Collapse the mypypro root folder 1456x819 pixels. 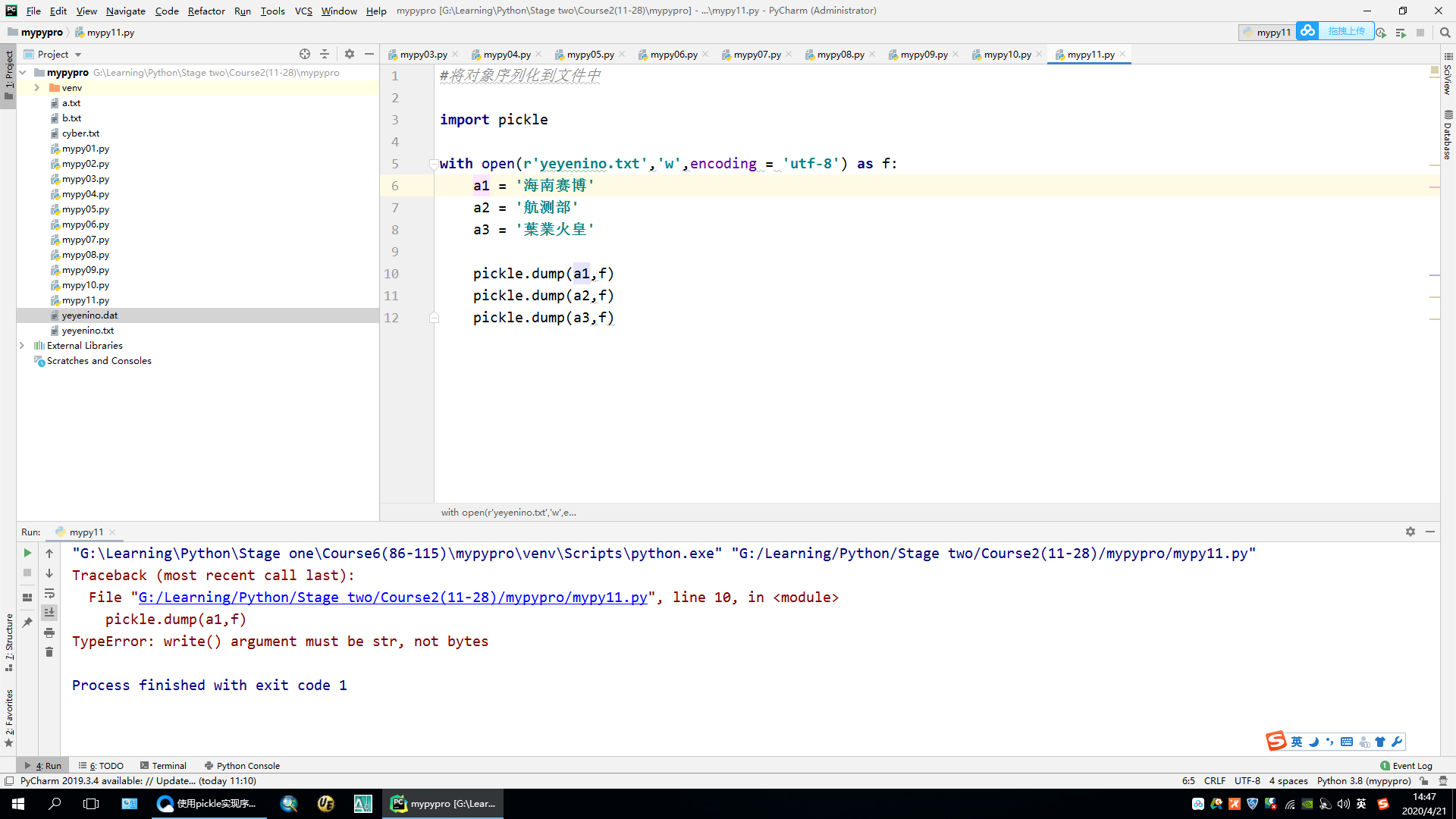click(x=23, y=73)
